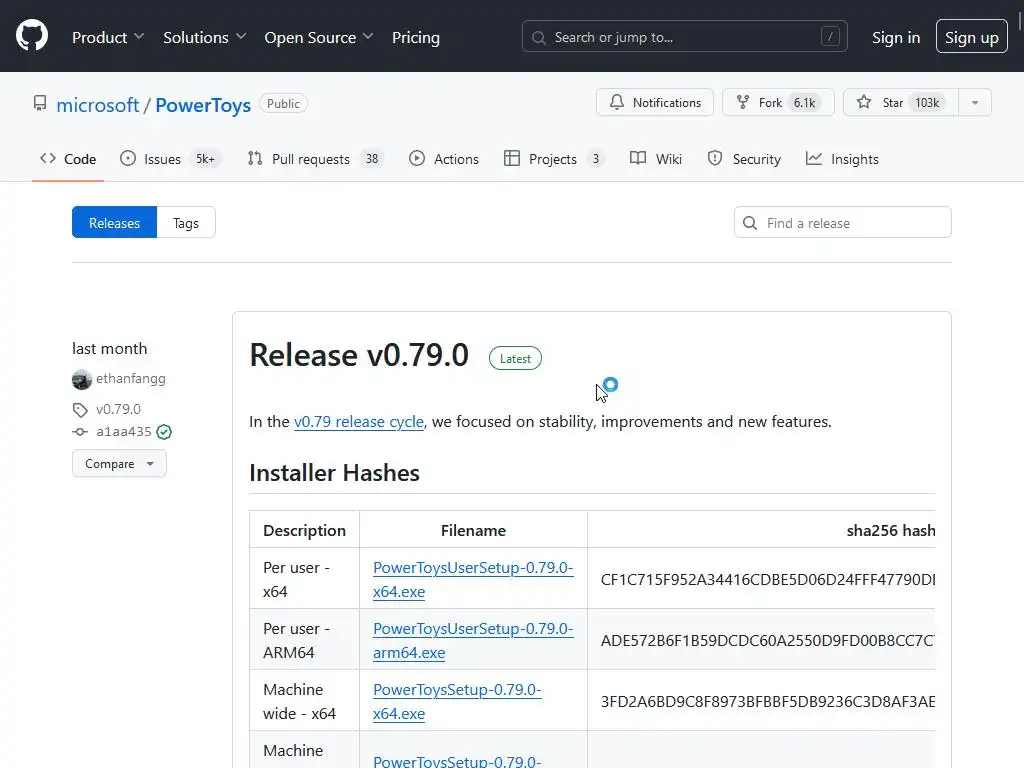Open the Insights tab

(x=842, y=159)
